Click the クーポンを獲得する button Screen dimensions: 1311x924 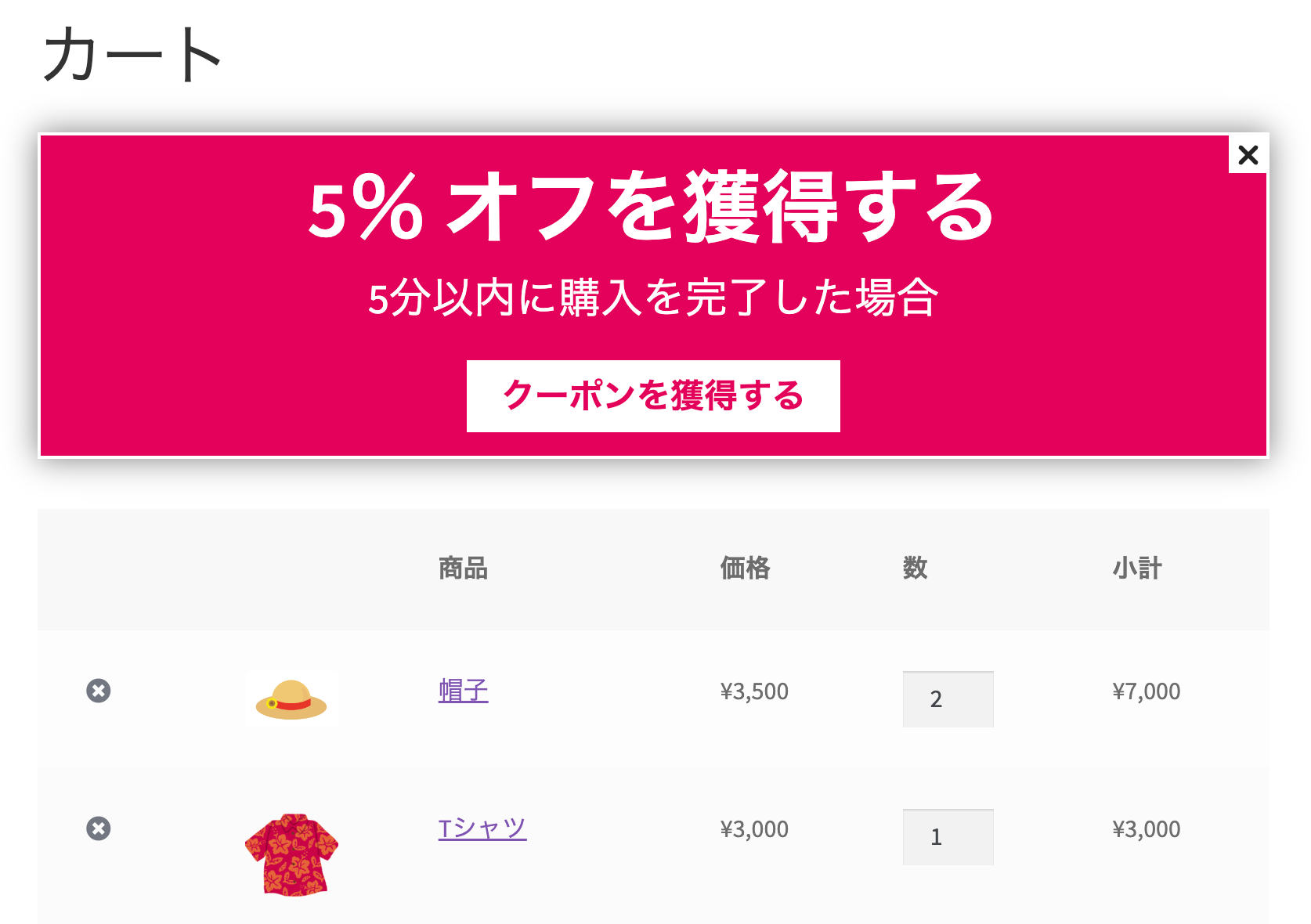coord(653,396)
